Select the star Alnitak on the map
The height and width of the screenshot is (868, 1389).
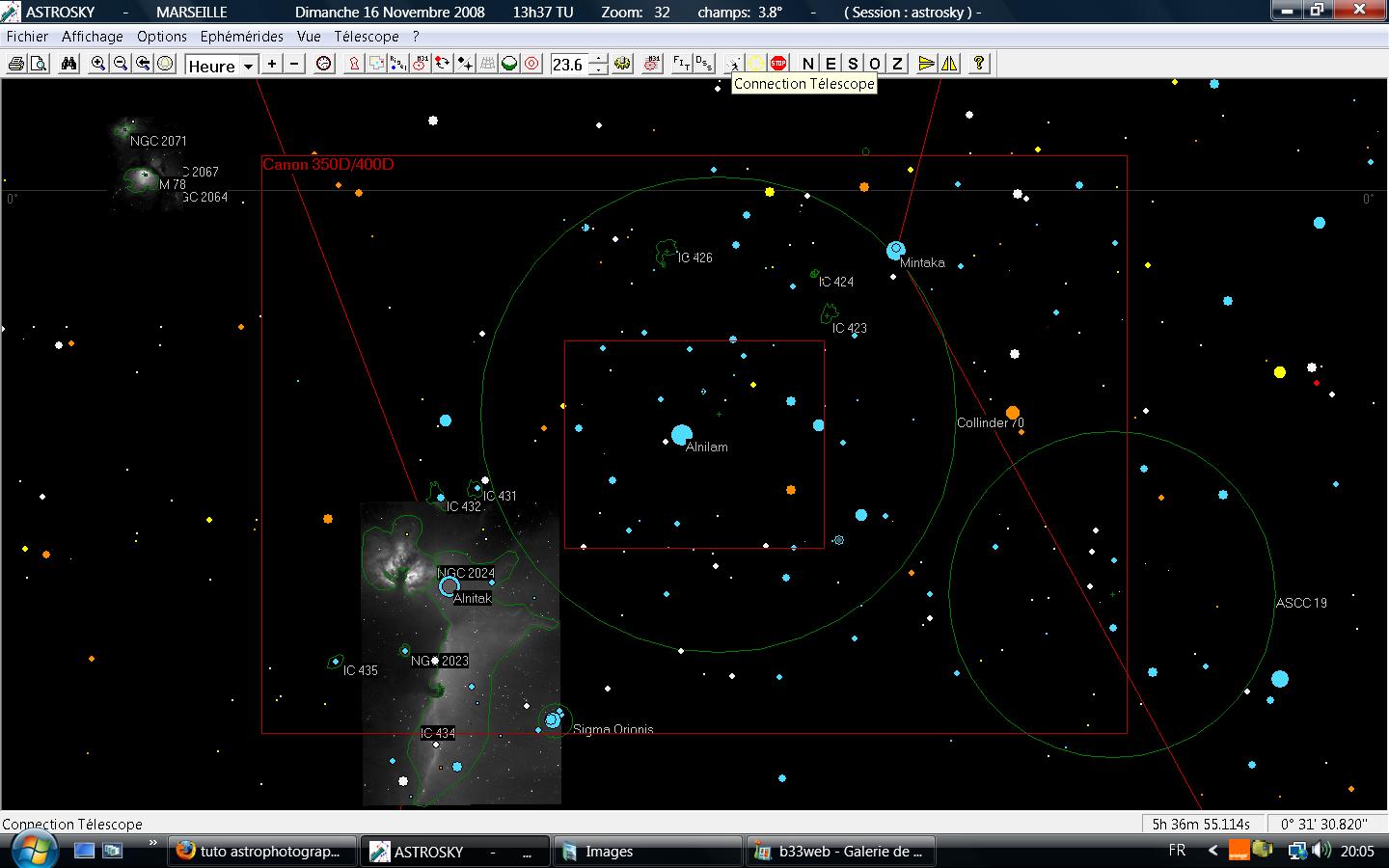click(x=449, y=585)
